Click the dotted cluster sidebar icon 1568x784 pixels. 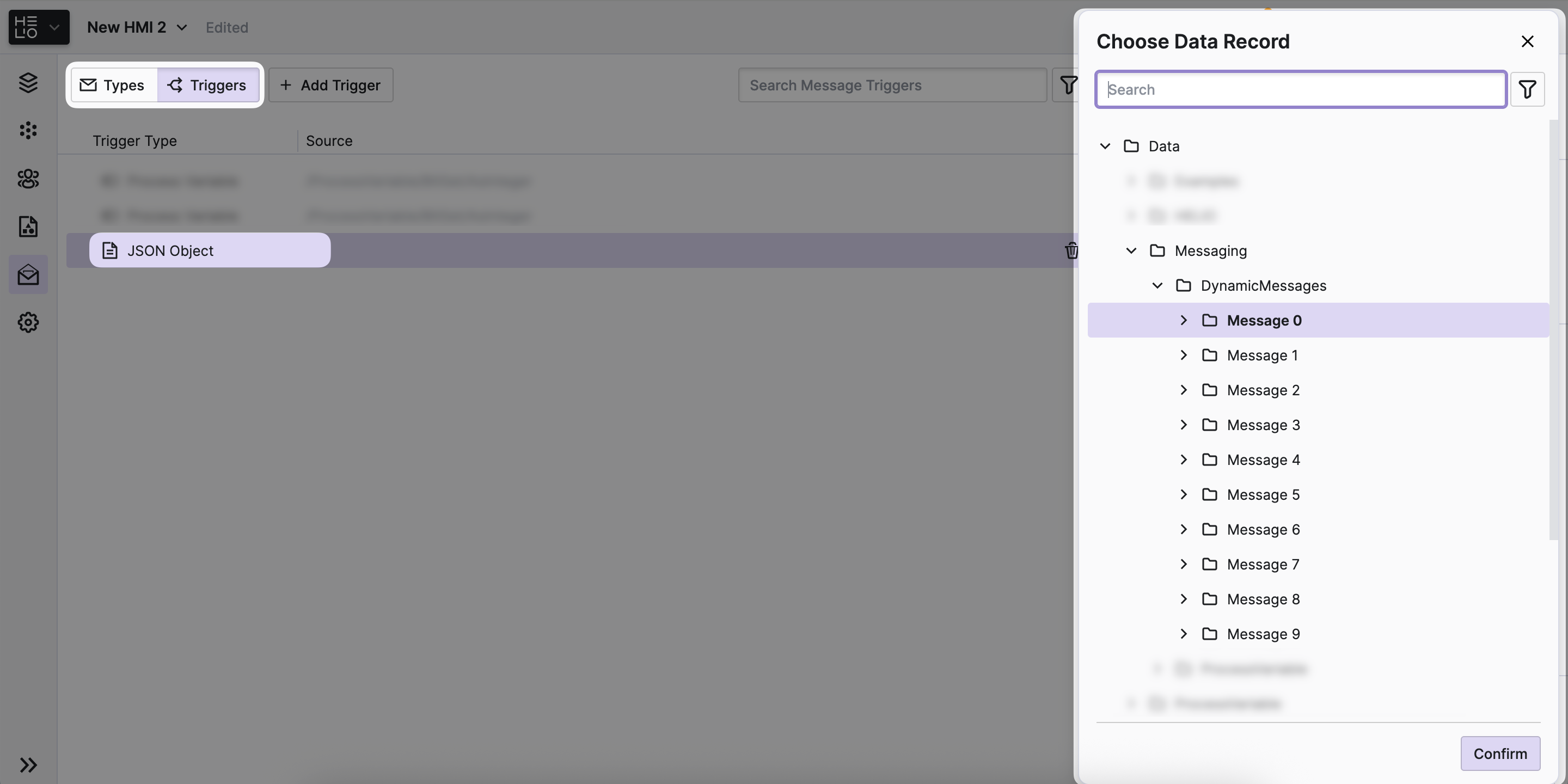click(28, 130)
